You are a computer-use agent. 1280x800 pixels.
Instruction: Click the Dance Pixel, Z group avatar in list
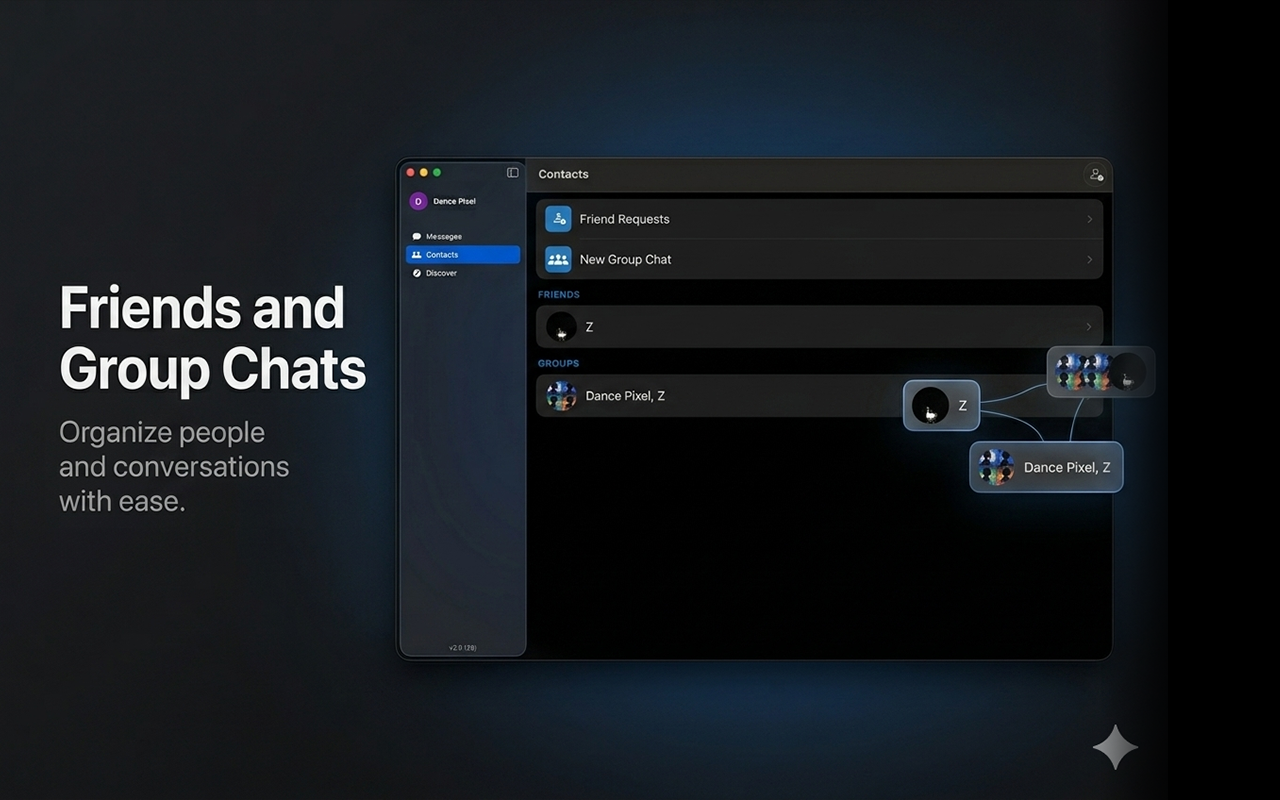coord(561,396)
